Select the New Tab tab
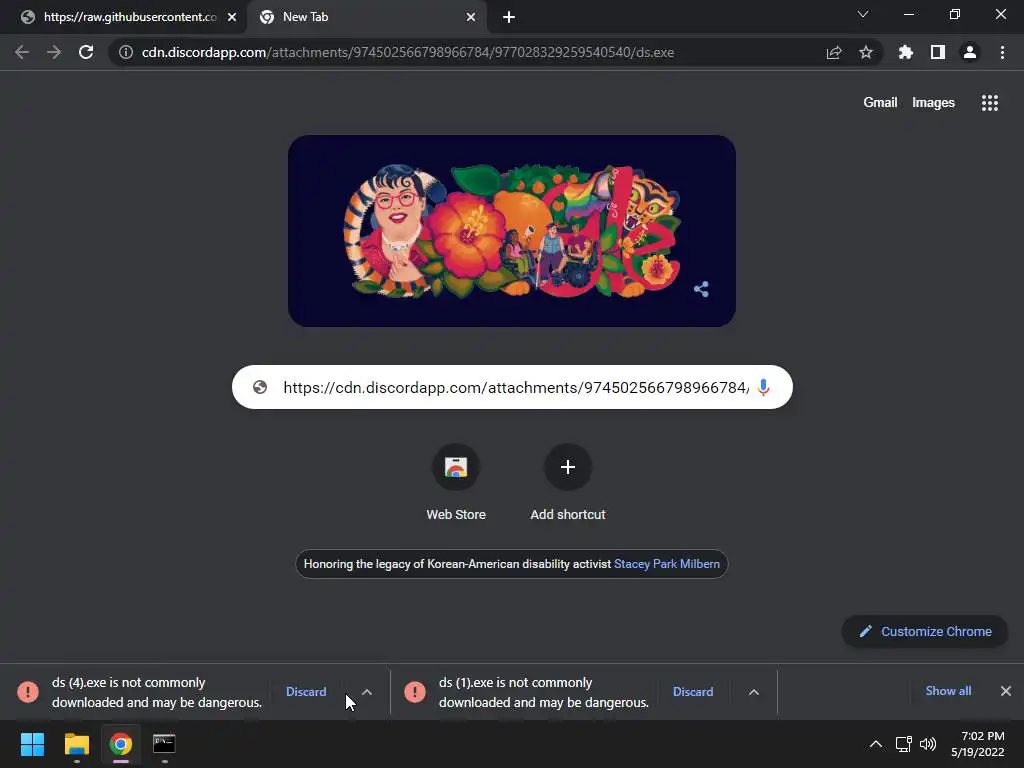The image size is (1024, 768). pos(366,18)
